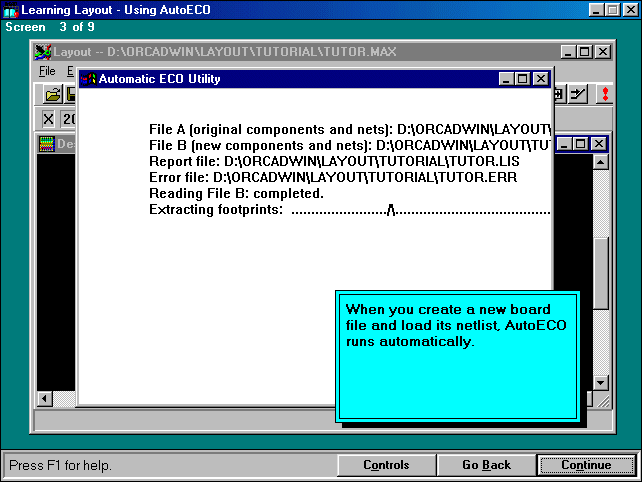Viewport: 642px width, 482px height.
Task: Go Back to the previous tutorial screen
Action: pyautogui.click(x=486, y=465)
